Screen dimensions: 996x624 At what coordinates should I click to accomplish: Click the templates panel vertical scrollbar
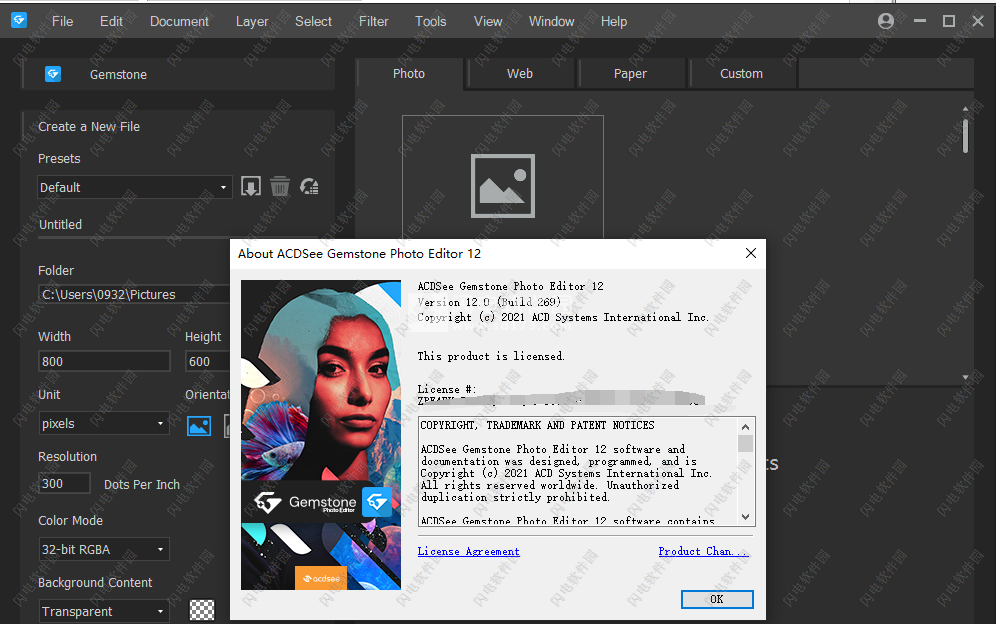965,136
